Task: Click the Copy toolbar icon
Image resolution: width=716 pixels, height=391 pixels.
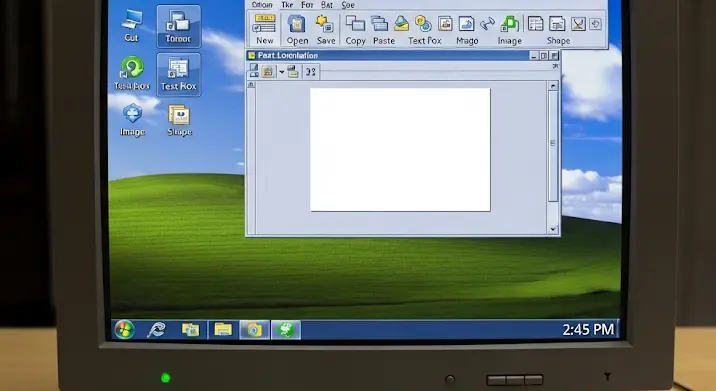Action: pos(355,24)
